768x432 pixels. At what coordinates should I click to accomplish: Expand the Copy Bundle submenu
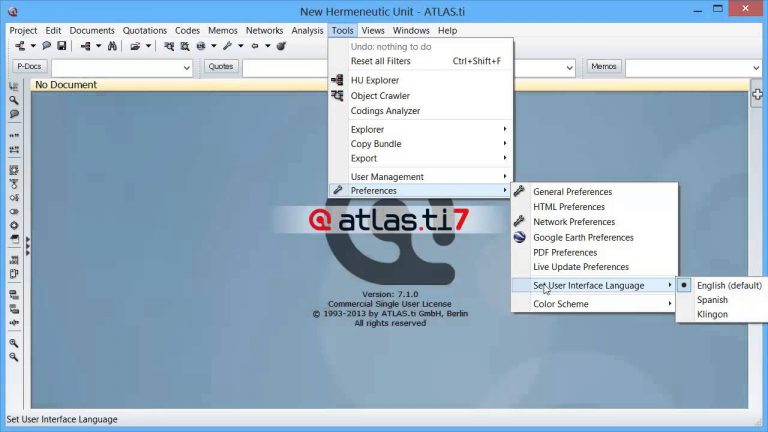(x=420, y=144)
